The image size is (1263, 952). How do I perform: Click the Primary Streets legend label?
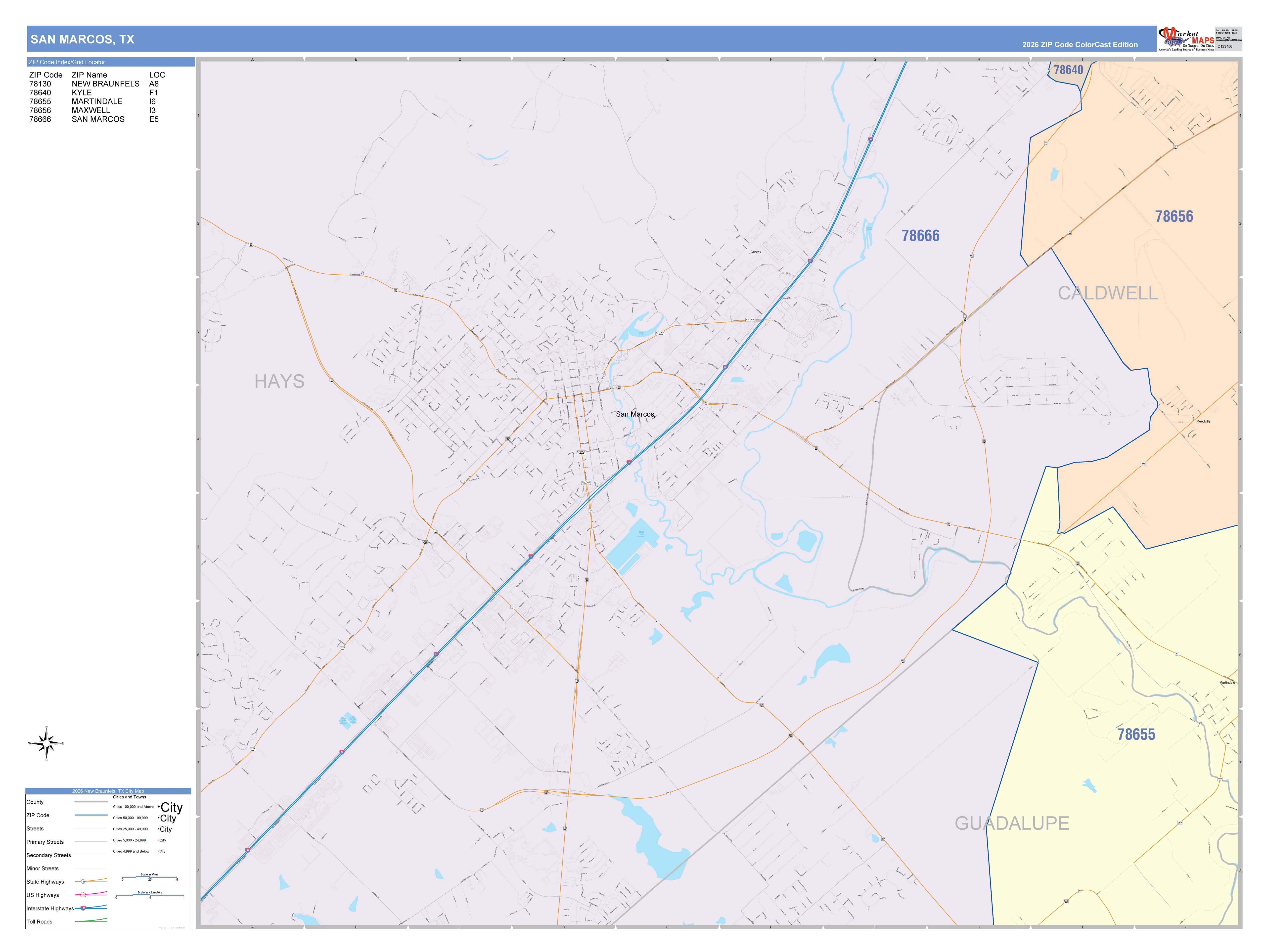(x=45, y=842)
